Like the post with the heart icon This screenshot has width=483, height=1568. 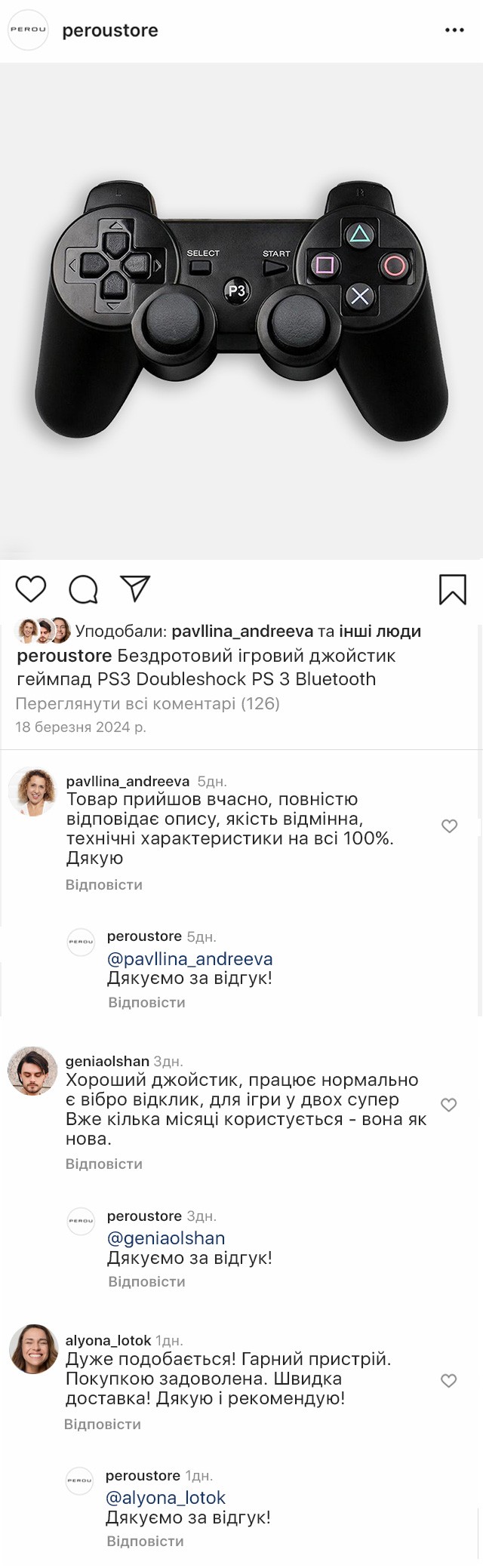coord(31,589)
